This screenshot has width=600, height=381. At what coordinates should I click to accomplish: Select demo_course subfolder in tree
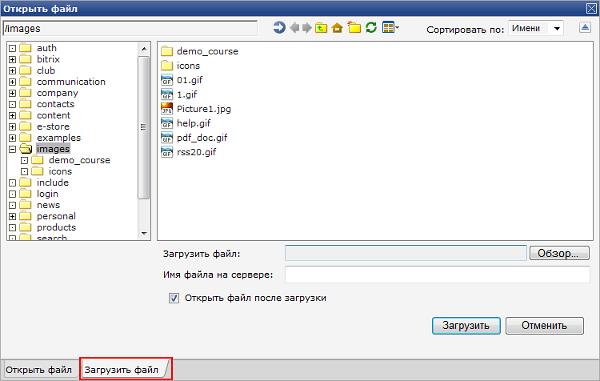[80, 160]
